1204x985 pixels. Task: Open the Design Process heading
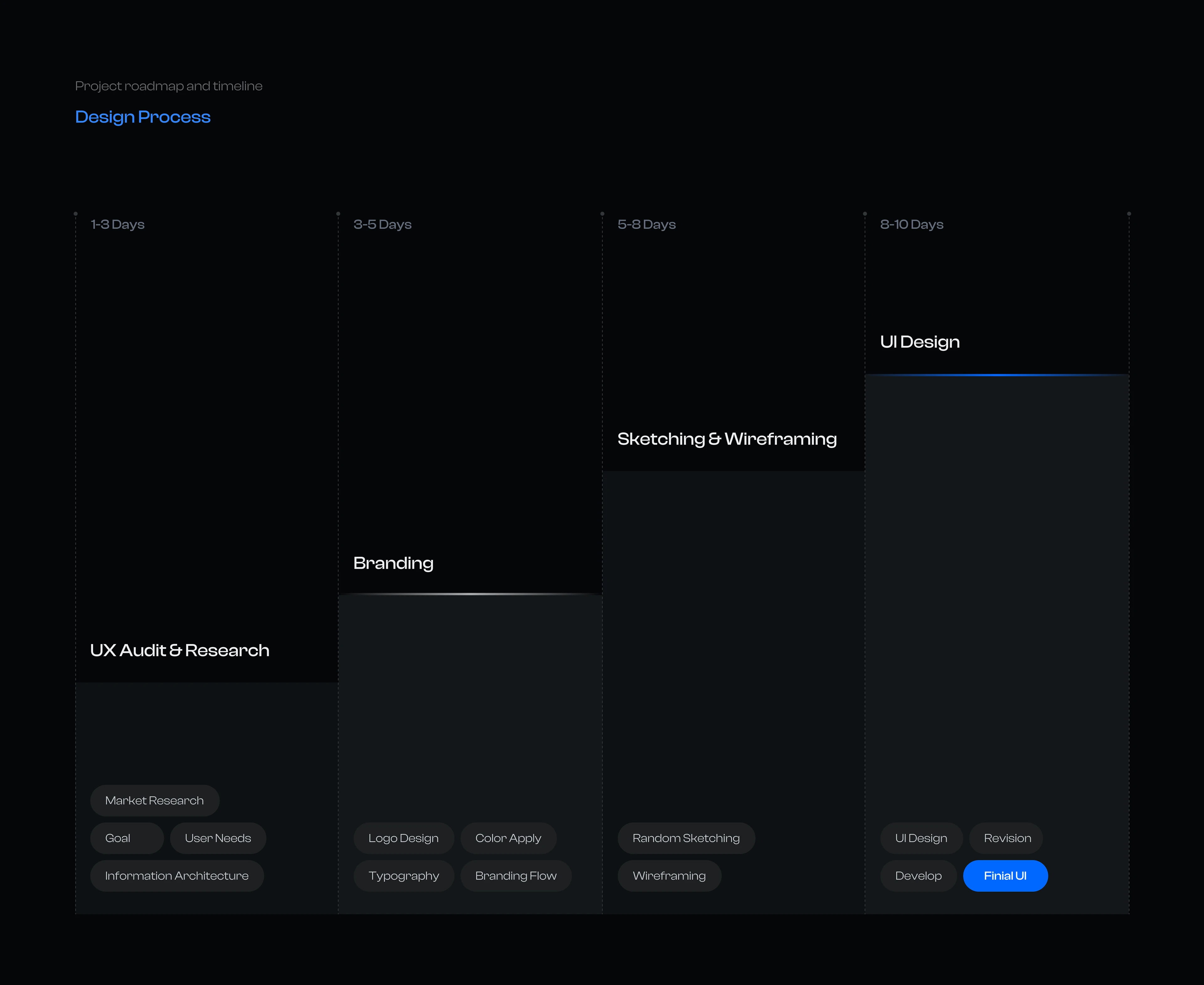[x=143, y=117]
